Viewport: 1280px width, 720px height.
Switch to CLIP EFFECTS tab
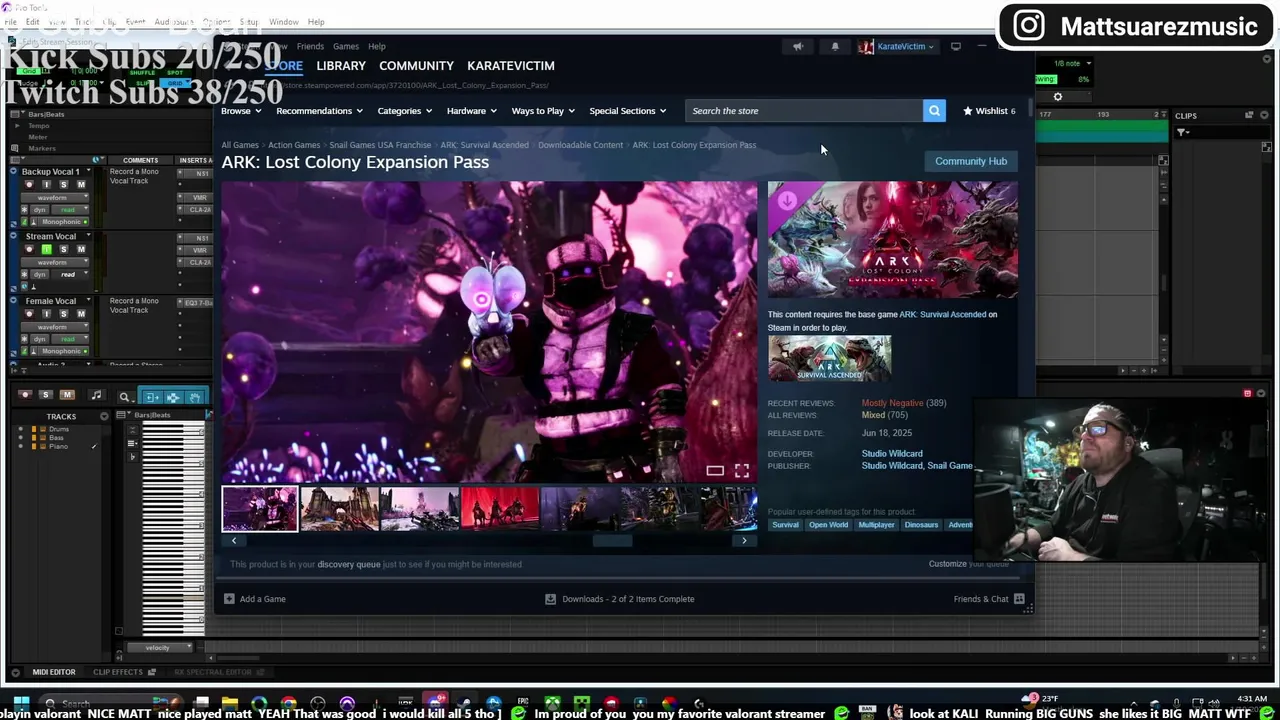click(118, 672)
